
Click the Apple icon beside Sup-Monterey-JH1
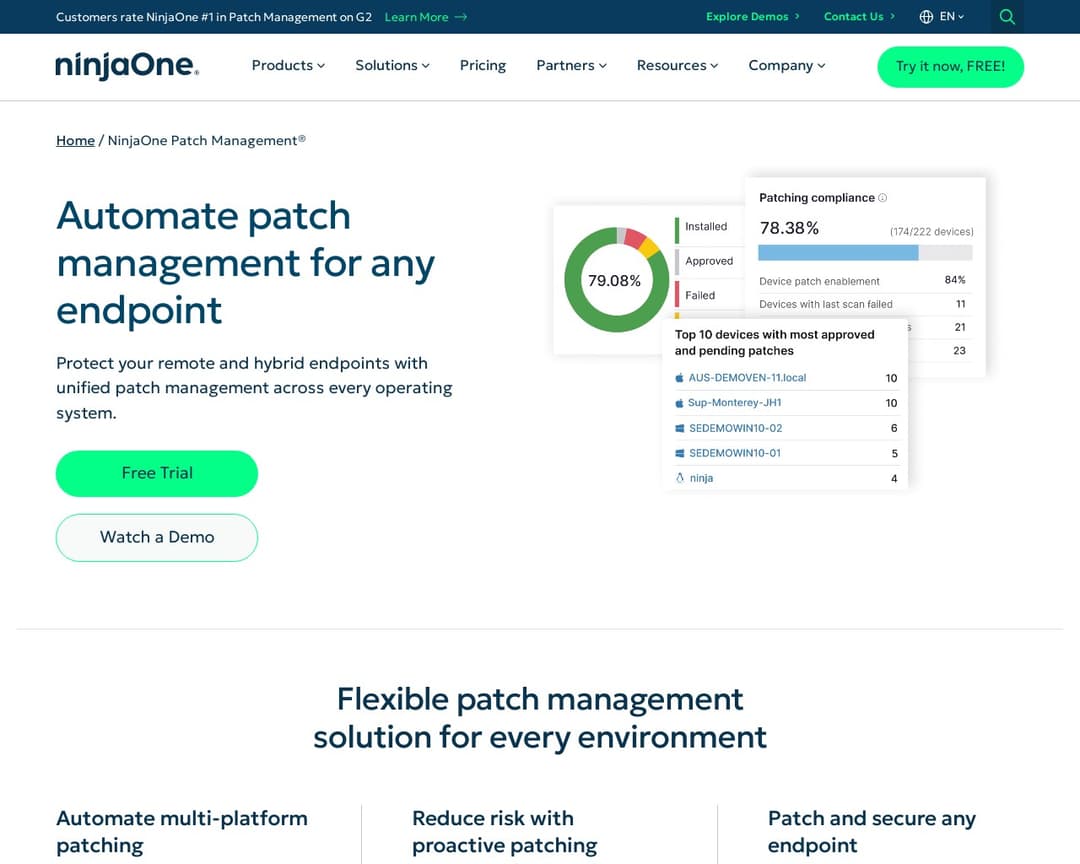[x=679, y=403]
